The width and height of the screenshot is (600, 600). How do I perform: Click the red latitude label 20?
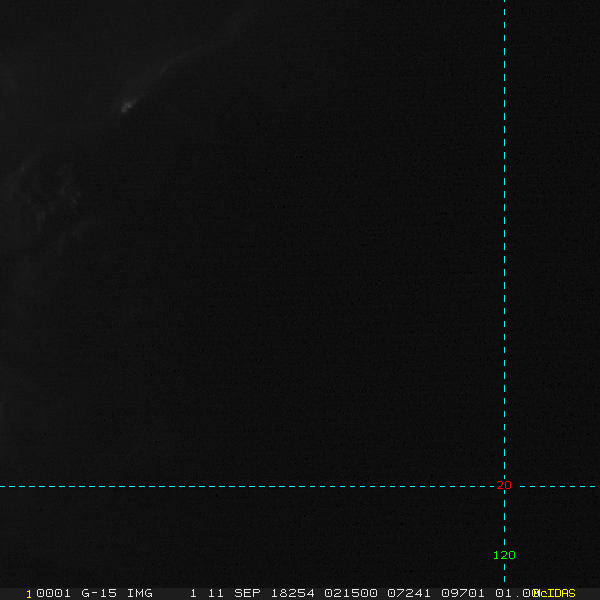pos(504,485)
